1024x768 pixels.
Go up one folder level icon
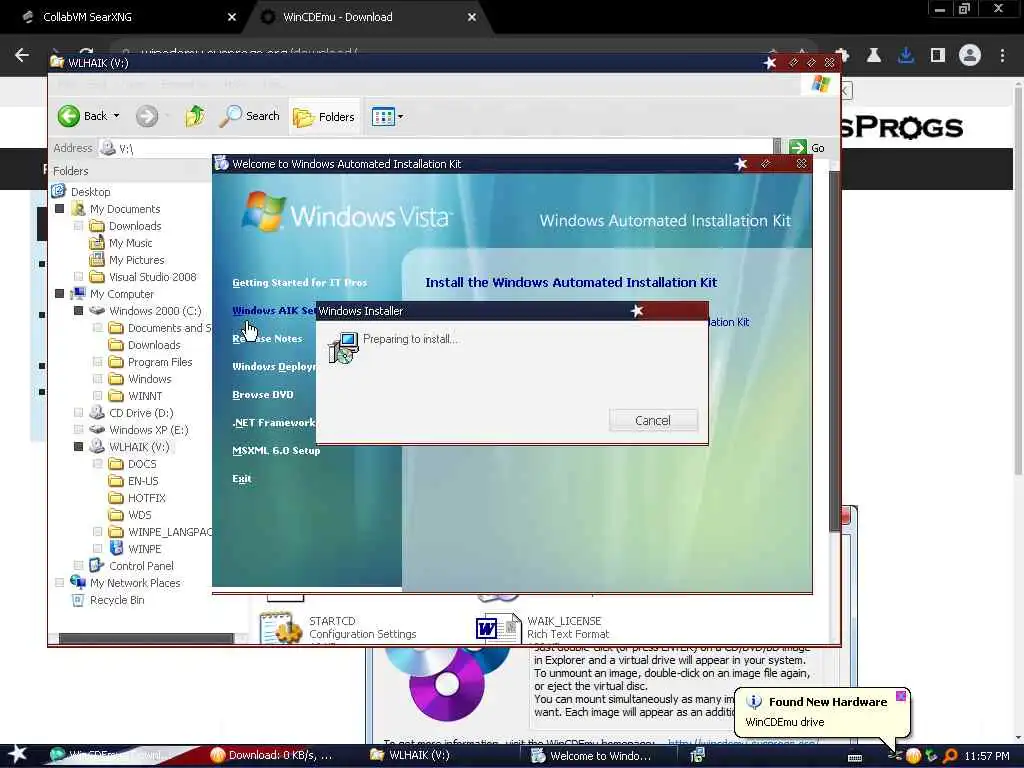click(195, 116)
